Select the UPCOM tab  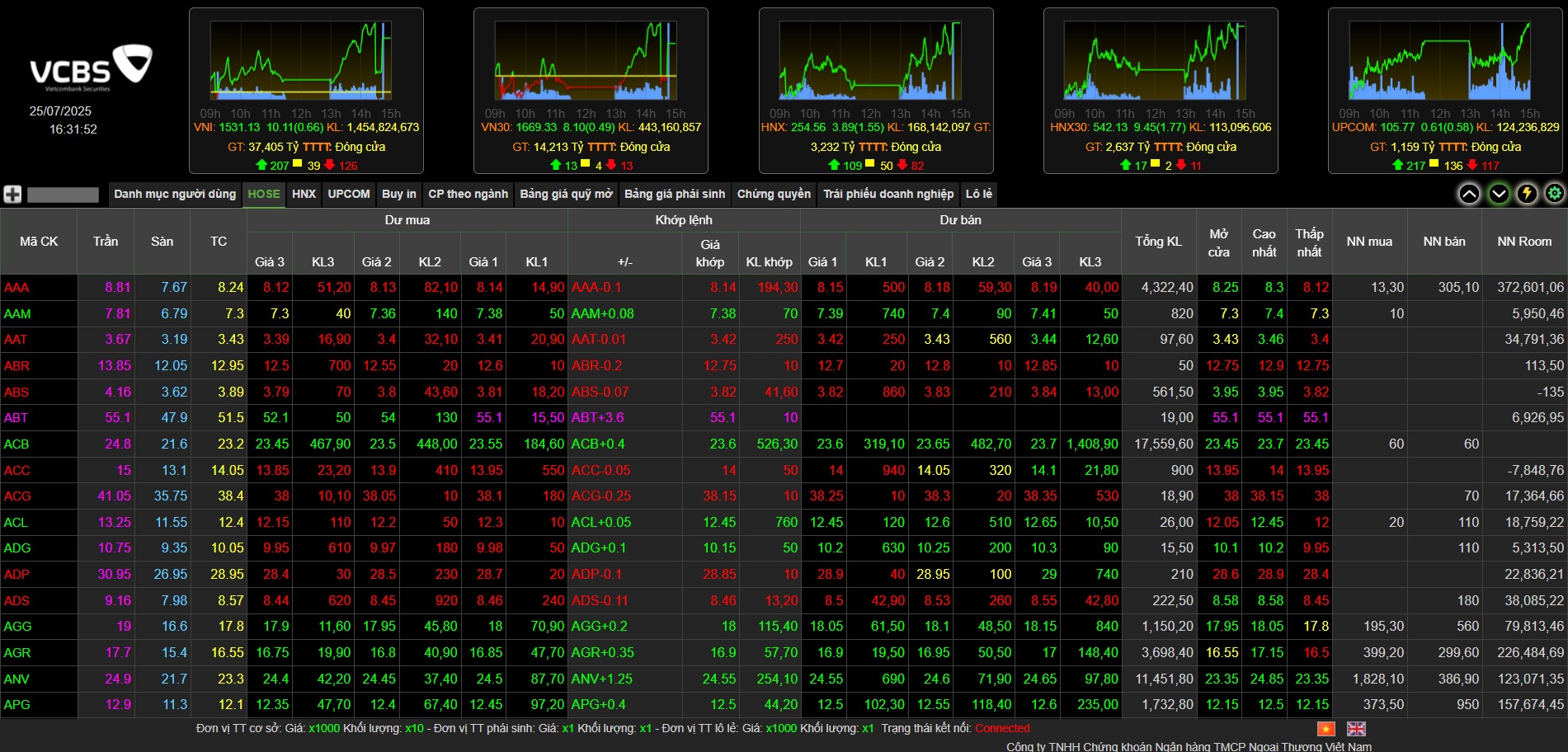coord(349,194)
